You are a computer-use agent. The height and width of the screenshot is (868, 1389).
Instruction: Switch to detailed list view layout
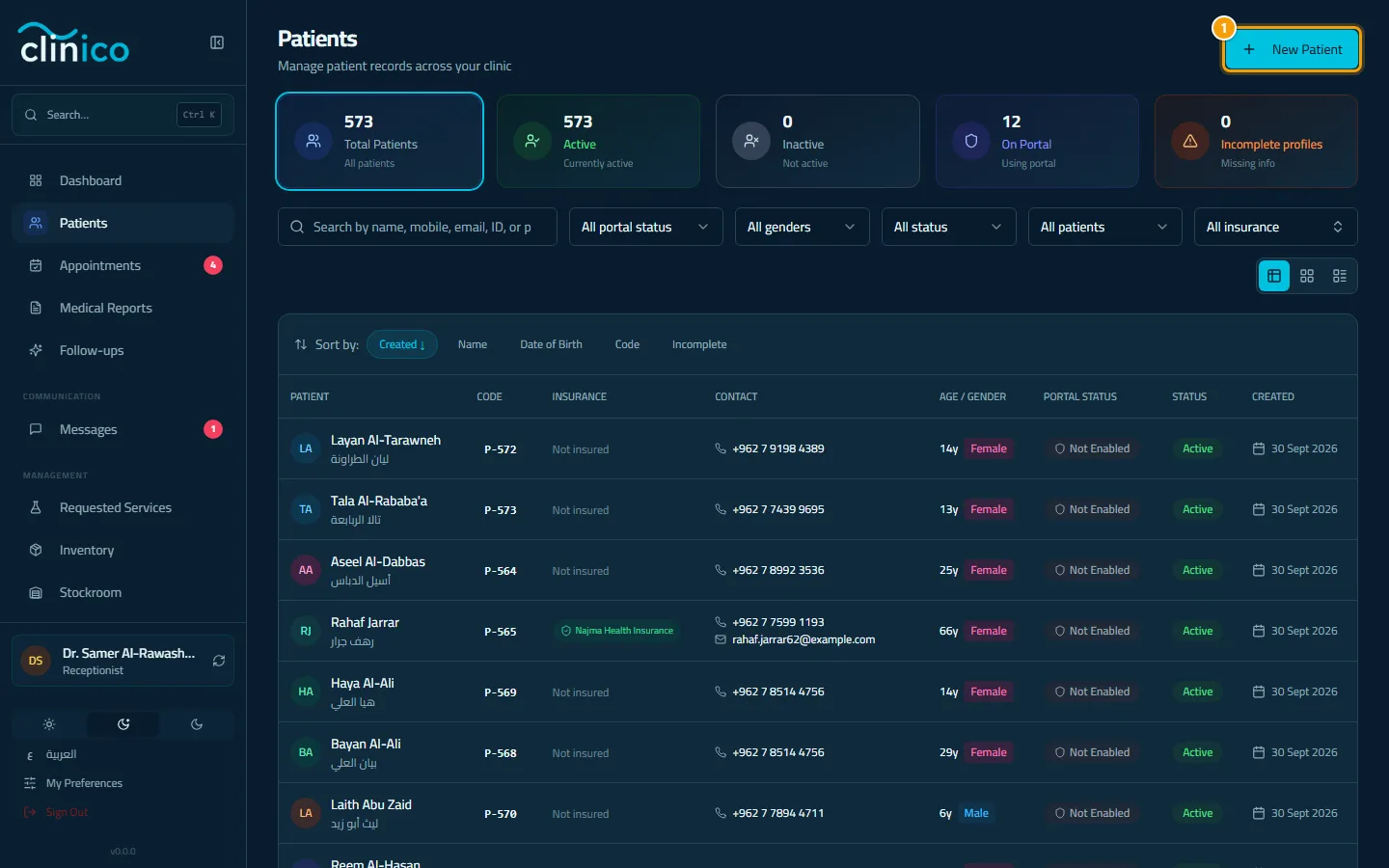click(x=1340, y=276)
